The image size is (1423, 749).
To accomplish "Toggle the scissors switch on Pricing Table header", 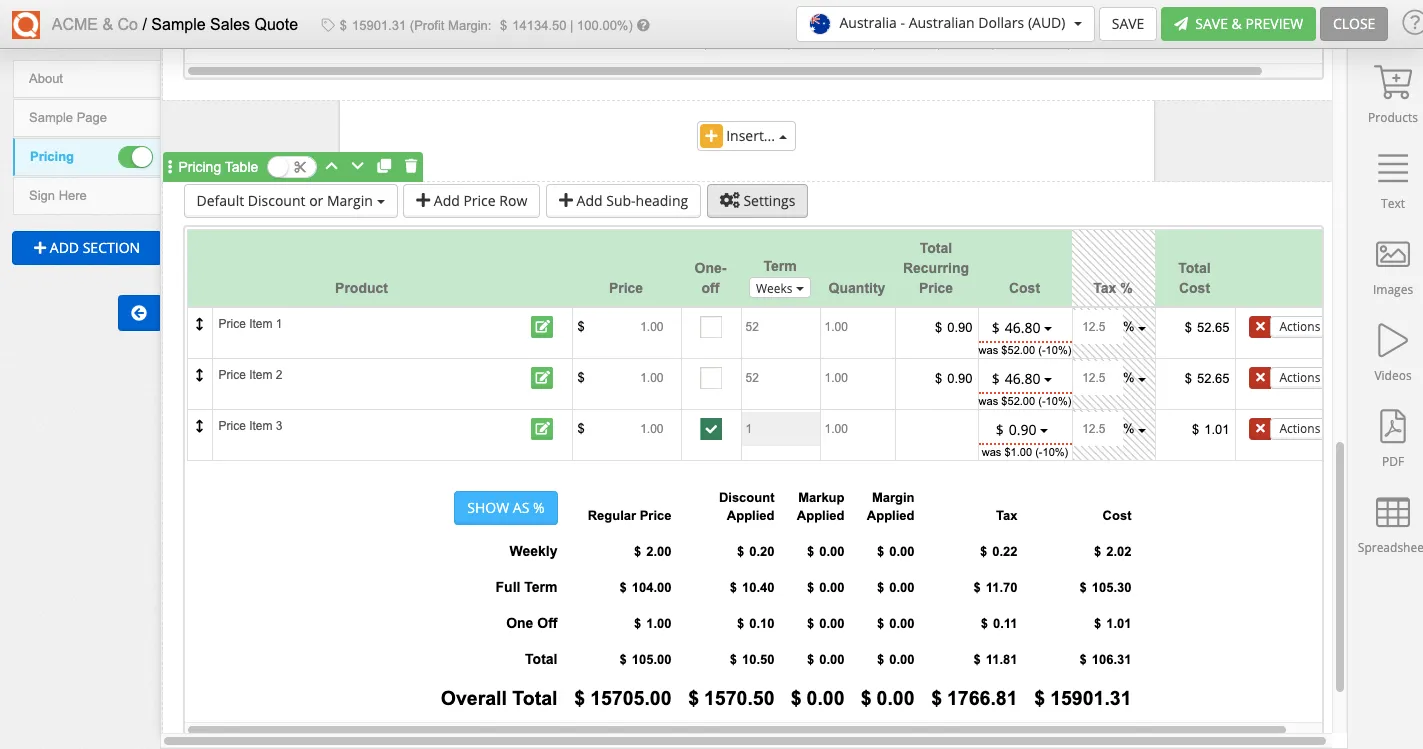I will [292, 166].
